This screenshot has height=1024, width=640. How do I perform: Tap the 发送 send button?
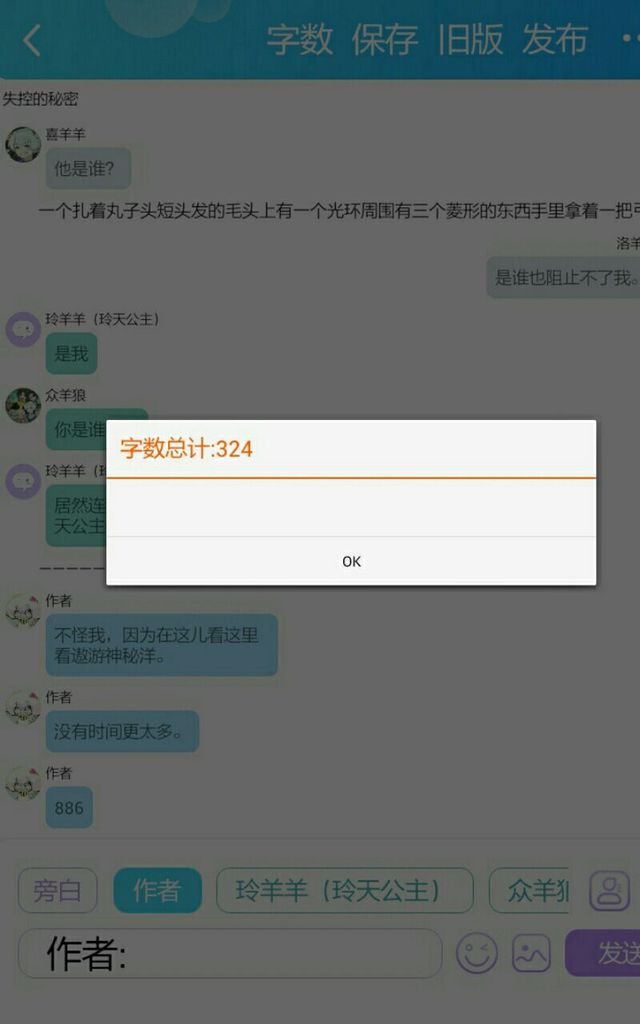[x=603, y=953]
